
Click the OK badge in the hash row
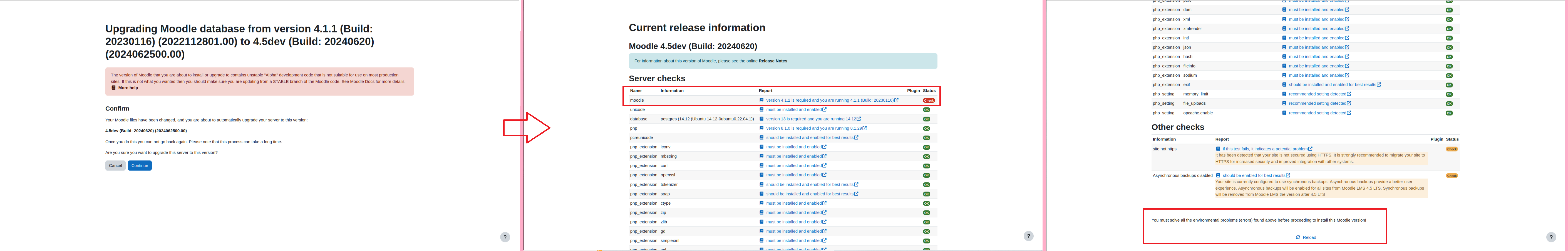[x=1449, y=57]
